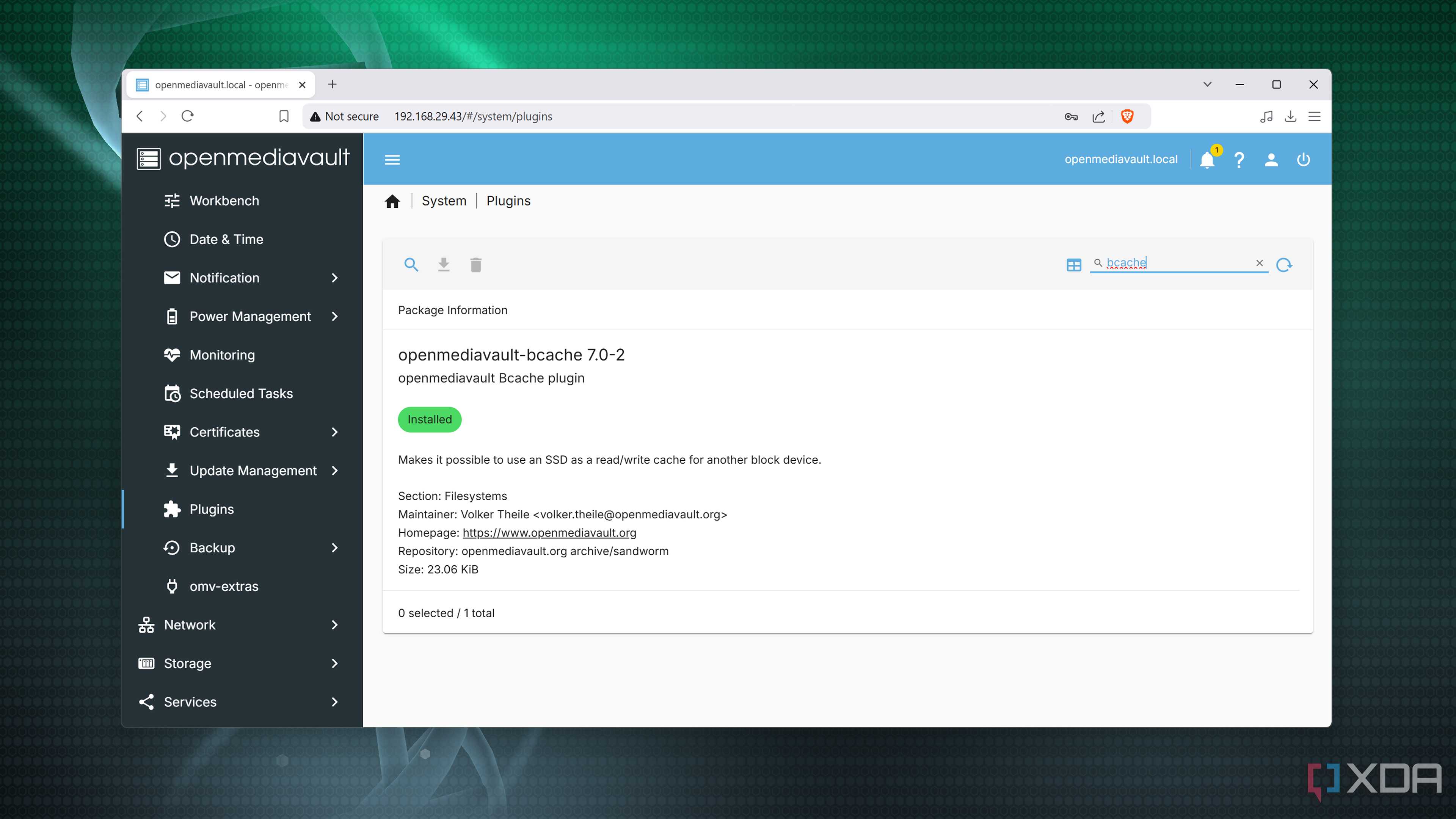Open a new browser tab
Viewport: 1456px width, 819px height.
point(333,84)
